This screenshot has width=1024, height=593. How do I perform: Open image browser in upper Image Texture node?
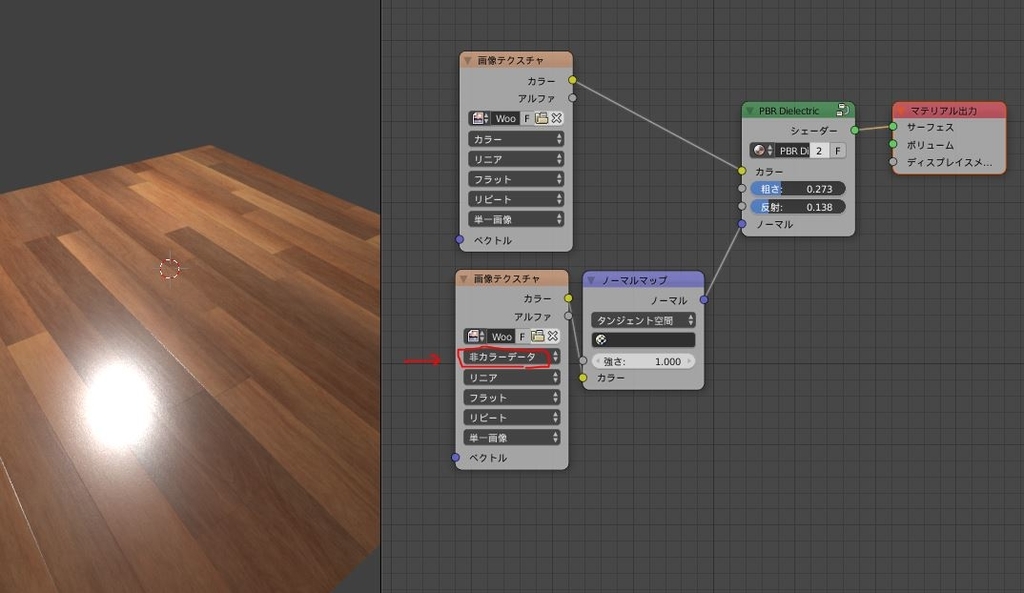tap(480, 118)
